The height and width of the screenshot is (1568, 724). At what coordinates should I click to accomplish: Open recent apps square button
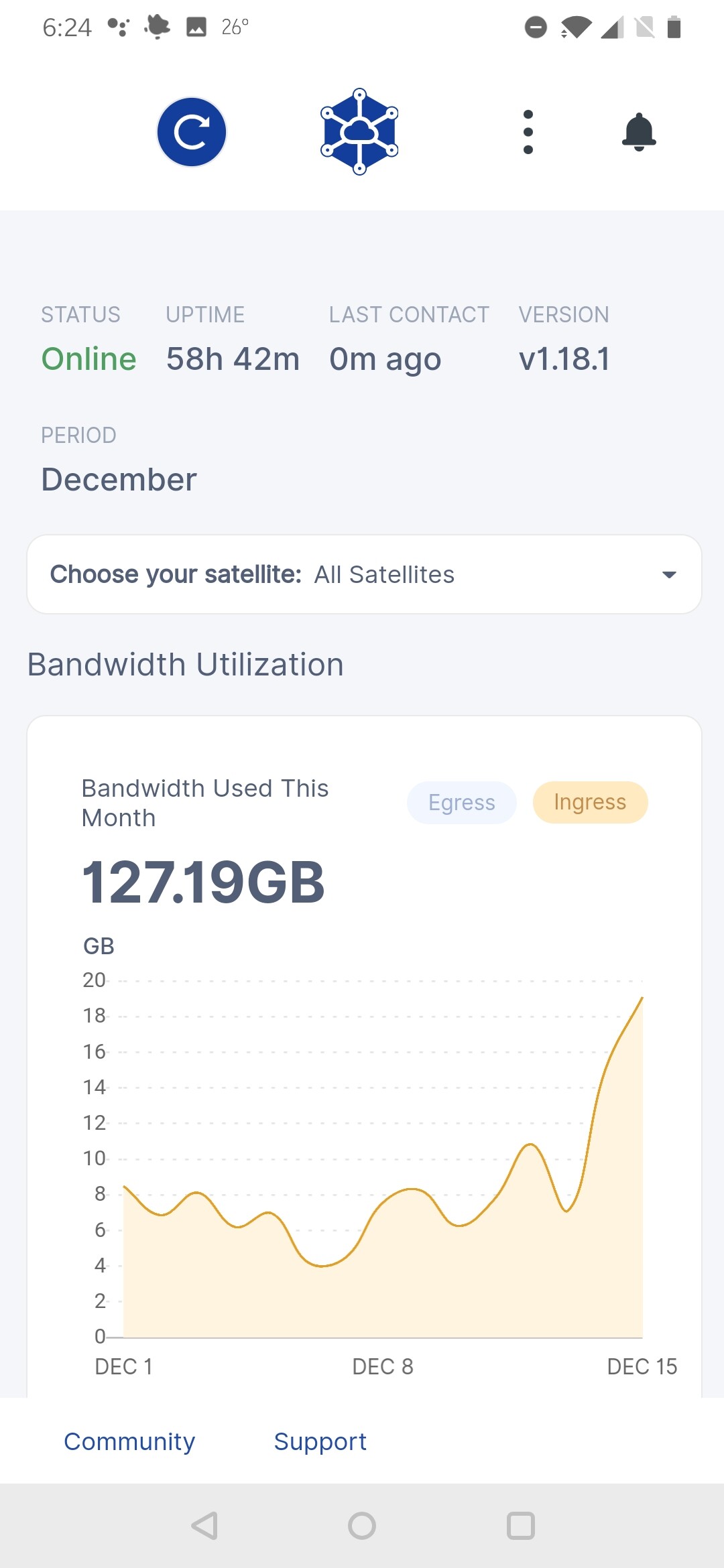point(520,1526)
